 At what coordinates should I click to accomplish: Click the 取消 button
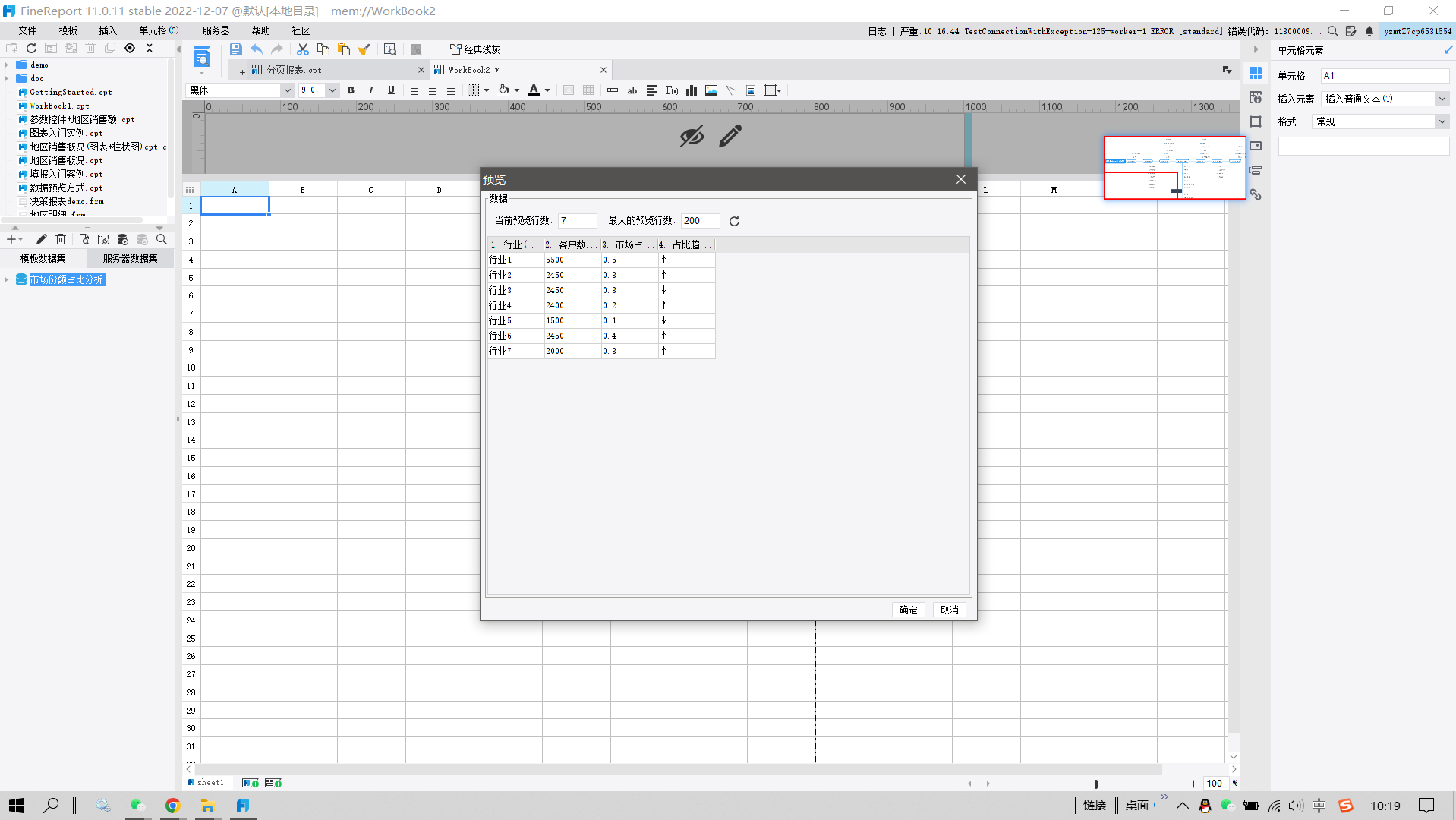point(949,610)
